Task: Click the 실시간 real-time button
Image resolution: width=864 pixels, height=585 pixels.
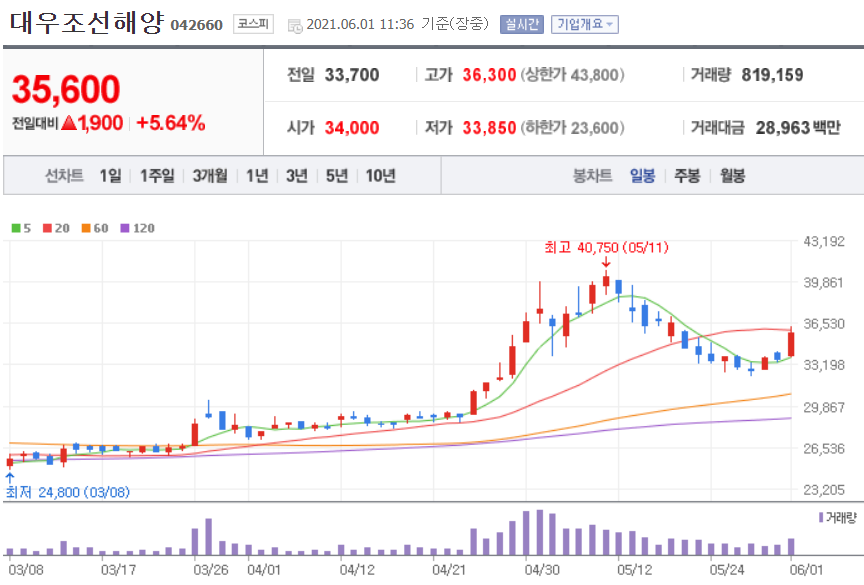Action: (x=522, y=24)
